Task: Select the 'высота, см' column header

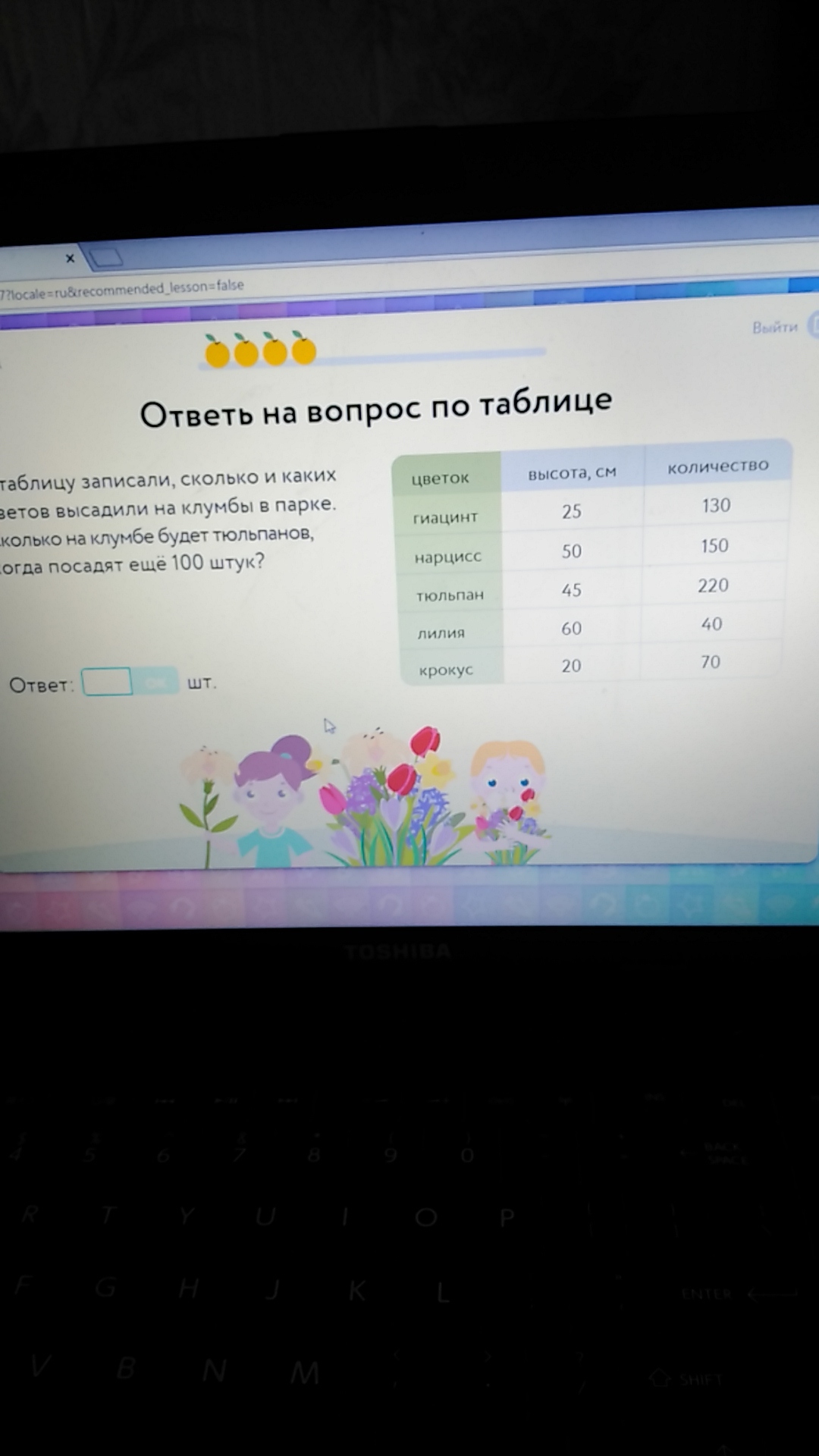Action: click(x=573, y=473)
